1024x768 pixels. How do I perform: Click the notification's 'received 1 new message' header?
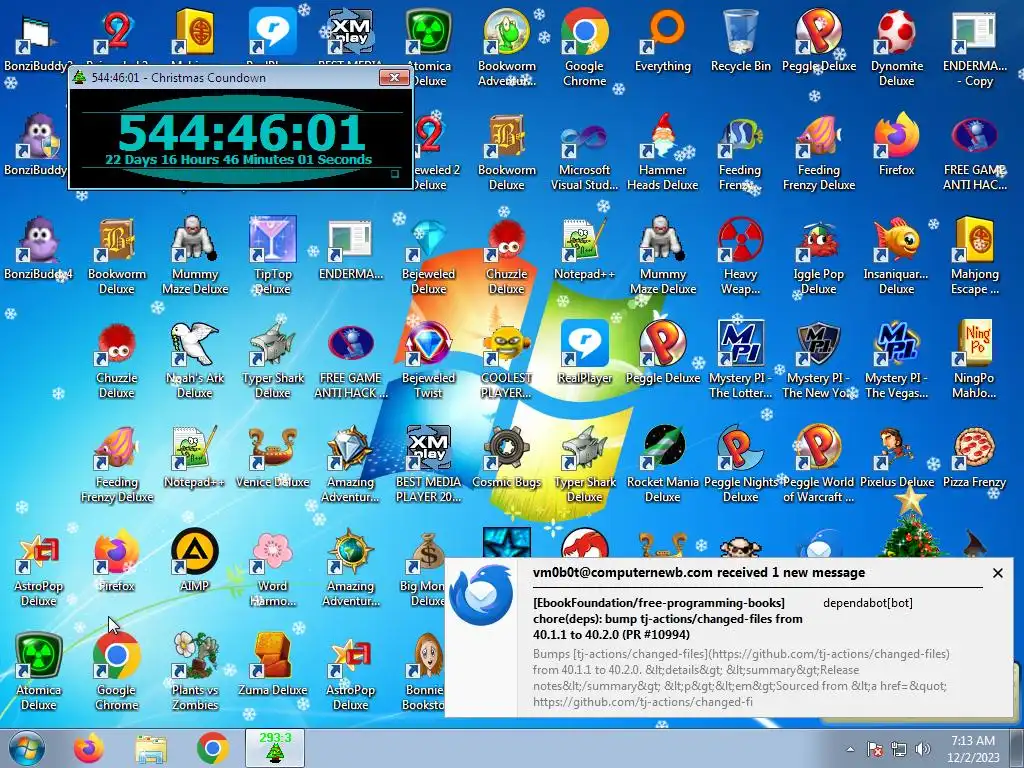(x=699, y=573)
